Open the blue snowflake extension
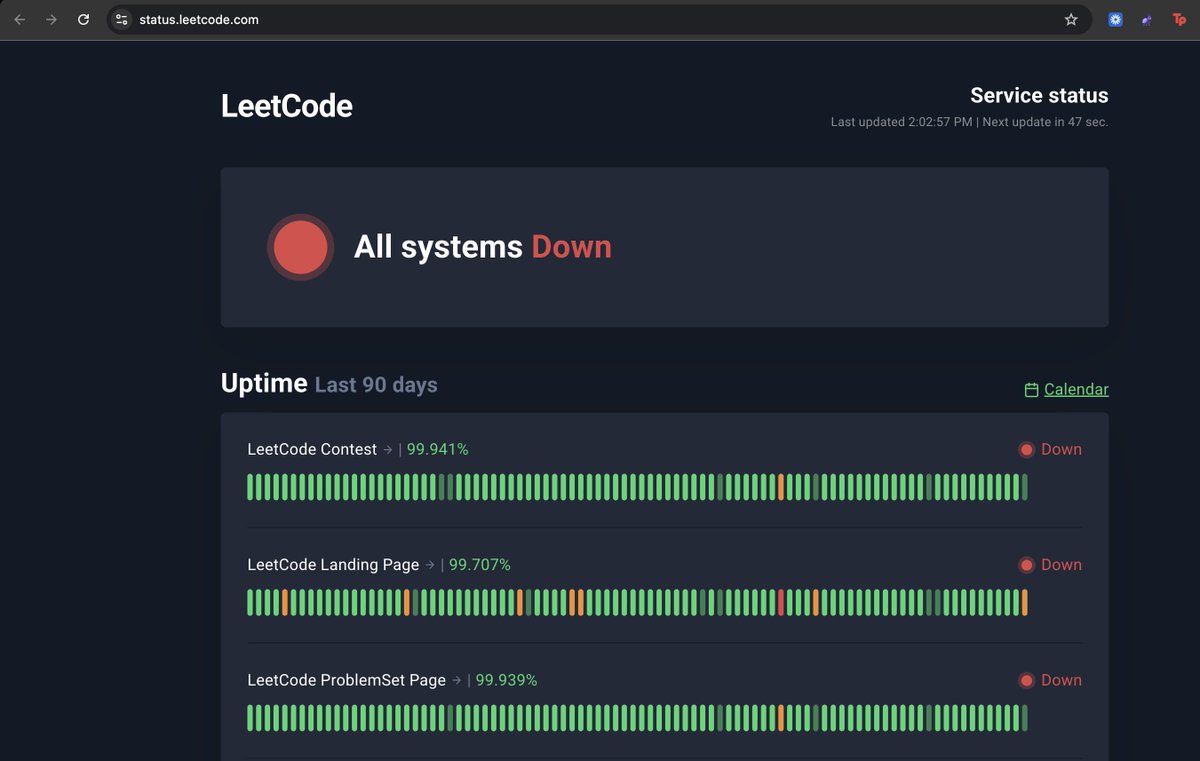This screenshot has height=761, width=1200. [x=1114, y=19]
